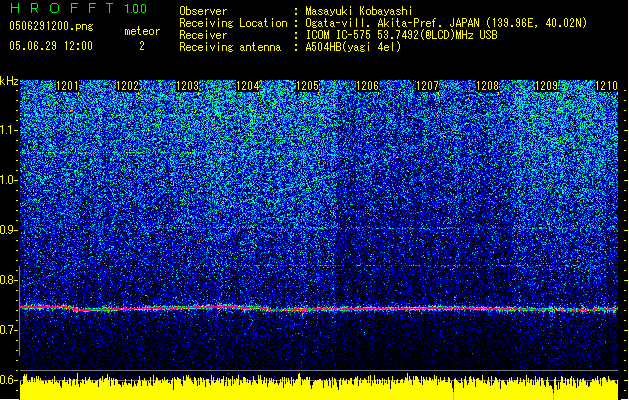The height and width of the screenshot is (400, 629).
Task: Click the yellow signal intensity bar graph
Action: point(319,388)
